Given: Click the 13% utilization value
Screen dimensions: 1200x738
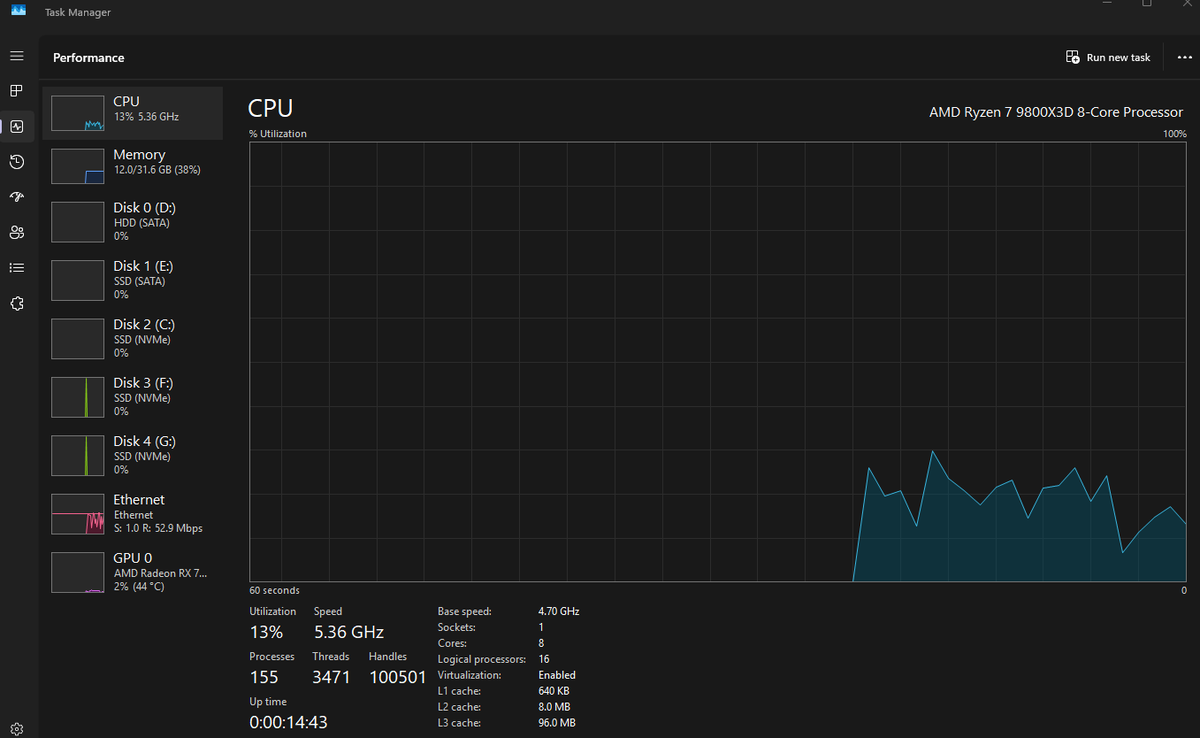Looking at the screenshot, I should click(266, 632).
